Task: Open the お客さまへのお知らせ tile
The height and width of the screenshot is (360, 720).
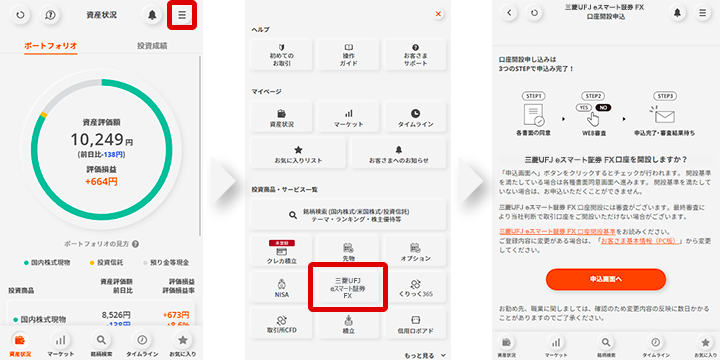Action: tap(399, 153)
